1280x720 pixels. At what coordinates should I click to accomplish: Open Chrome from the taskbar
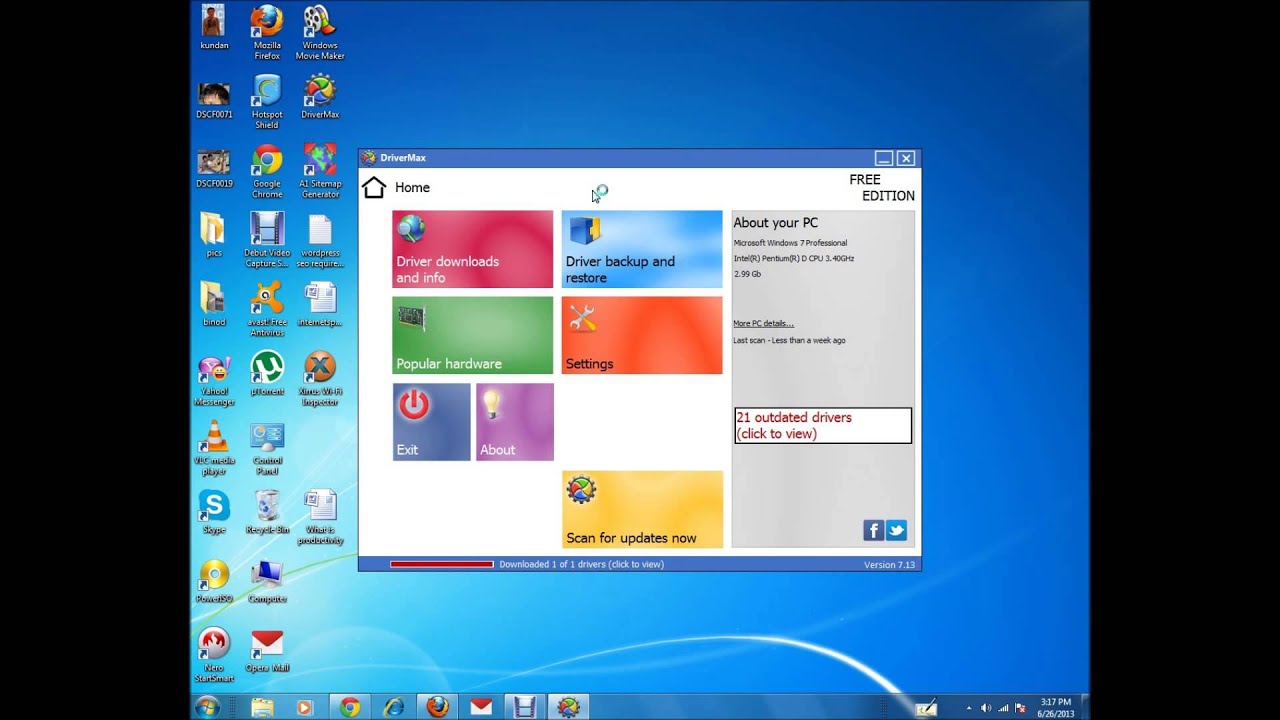point(349,707)
